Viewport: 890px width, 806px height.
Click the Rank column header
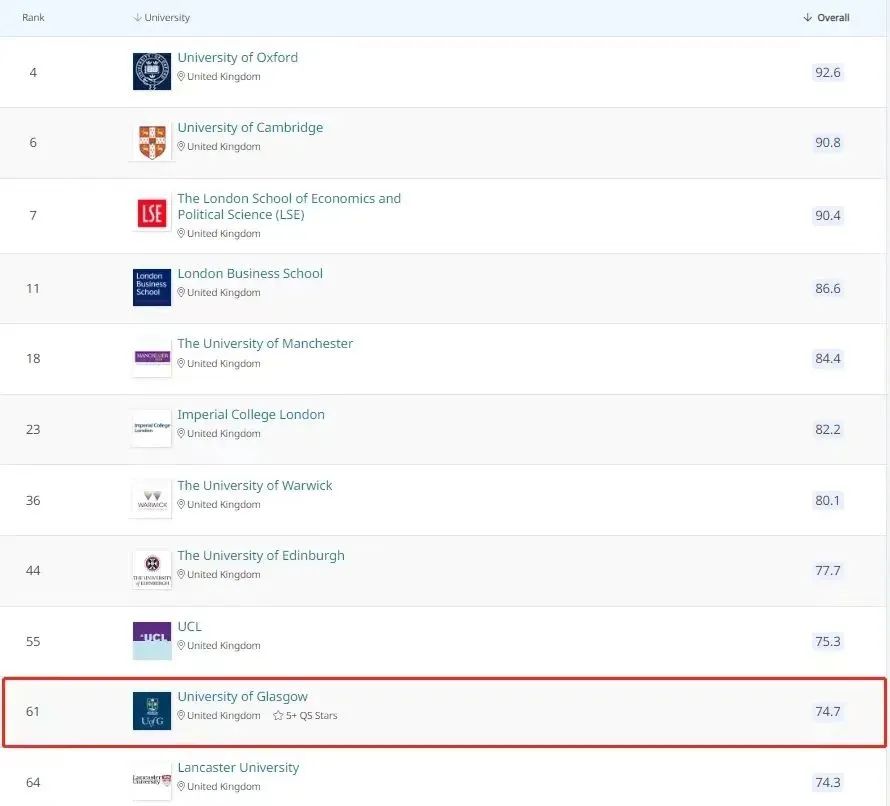pos(33,18)
